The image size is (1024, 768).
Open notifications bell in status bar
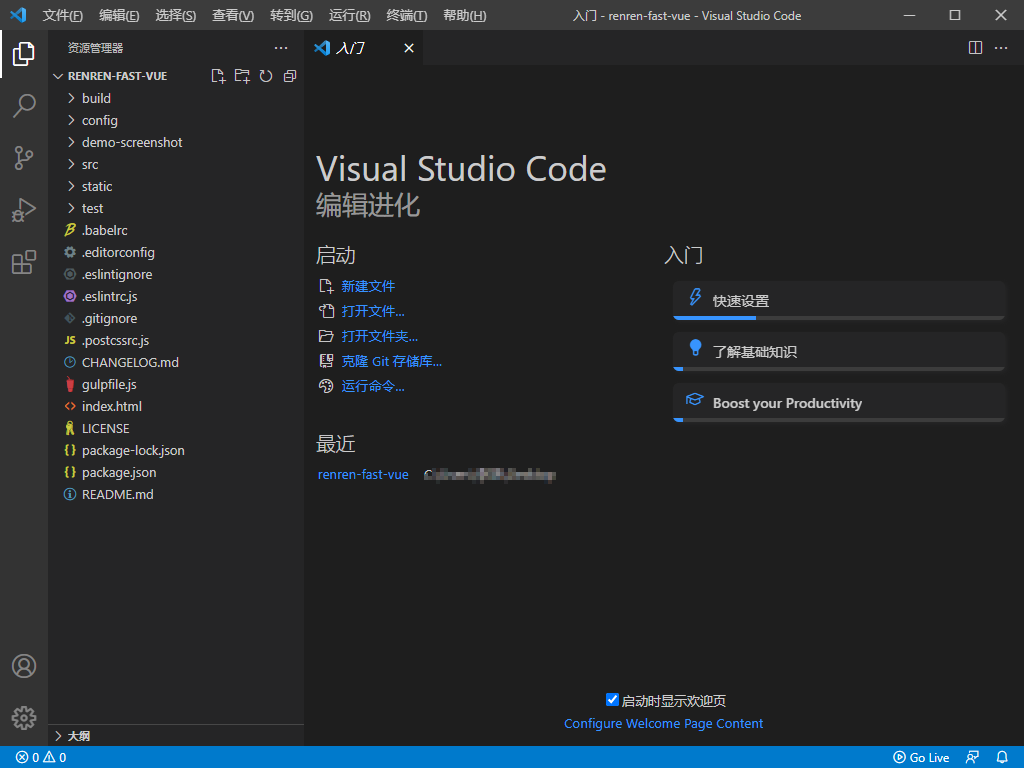click(x=1002, y=758)
